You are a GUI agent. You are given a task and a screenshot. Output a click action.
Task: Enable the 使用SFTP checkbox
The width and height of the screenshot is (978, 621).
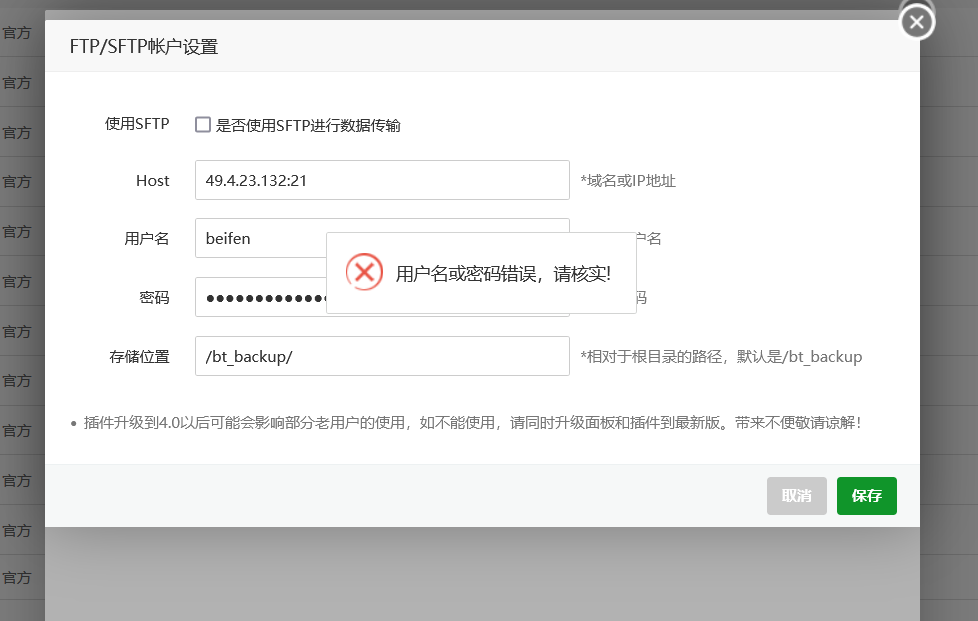click(203, 125)
